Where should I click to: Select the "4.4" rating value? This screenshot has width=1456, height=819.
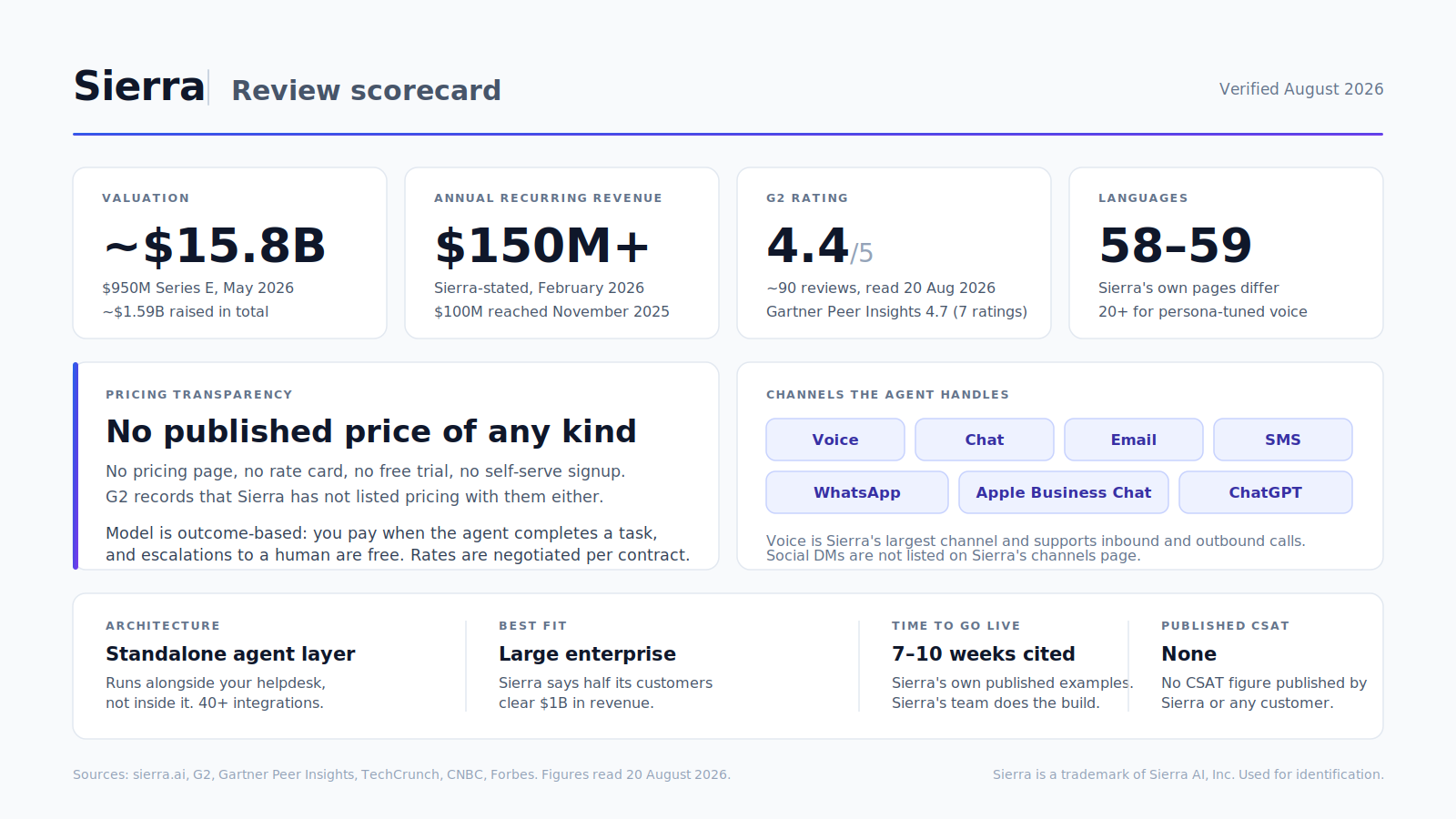808,246
